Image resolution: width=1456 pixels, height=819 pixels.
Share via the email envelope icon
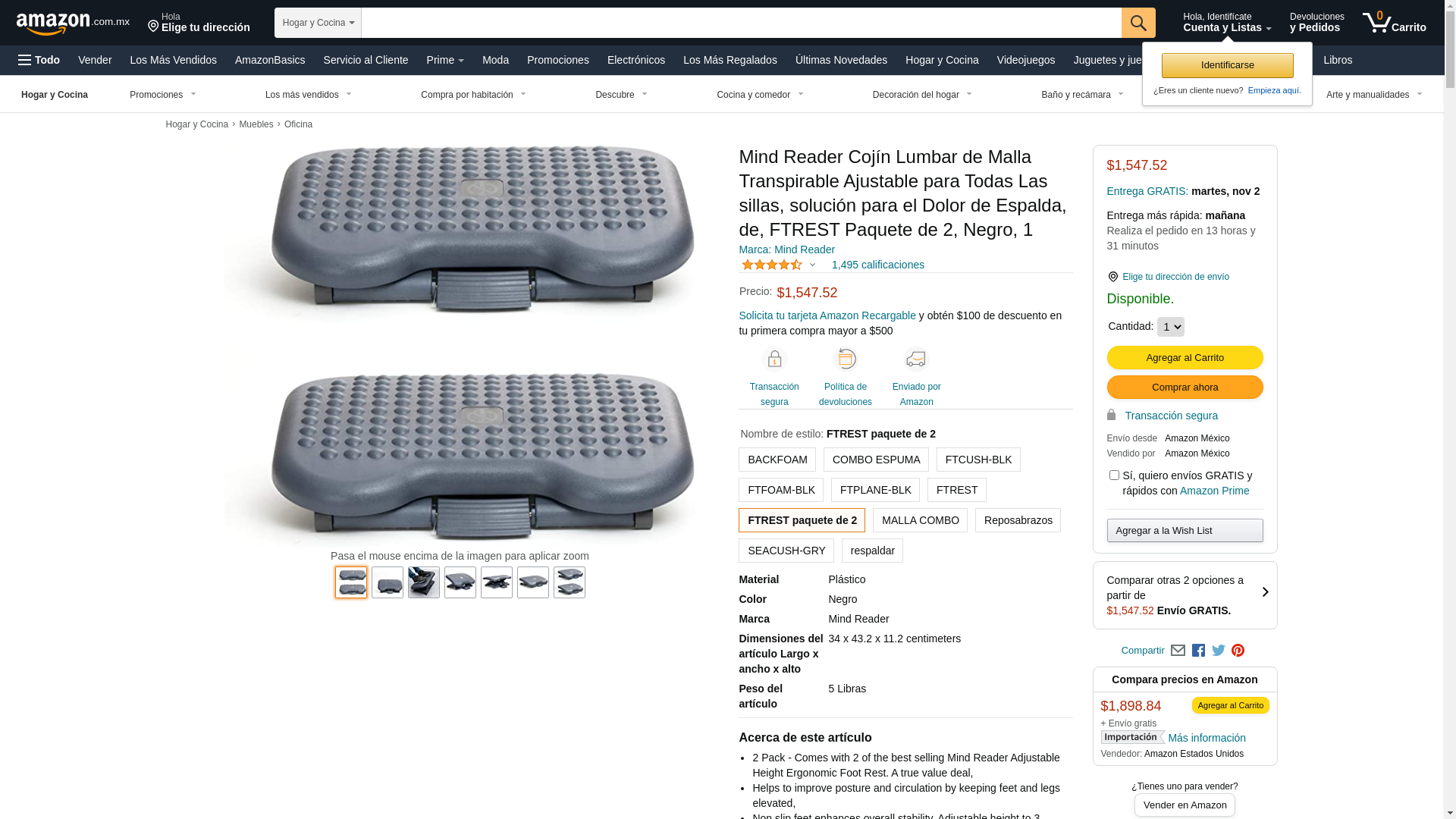click(x=1177, y=651)
